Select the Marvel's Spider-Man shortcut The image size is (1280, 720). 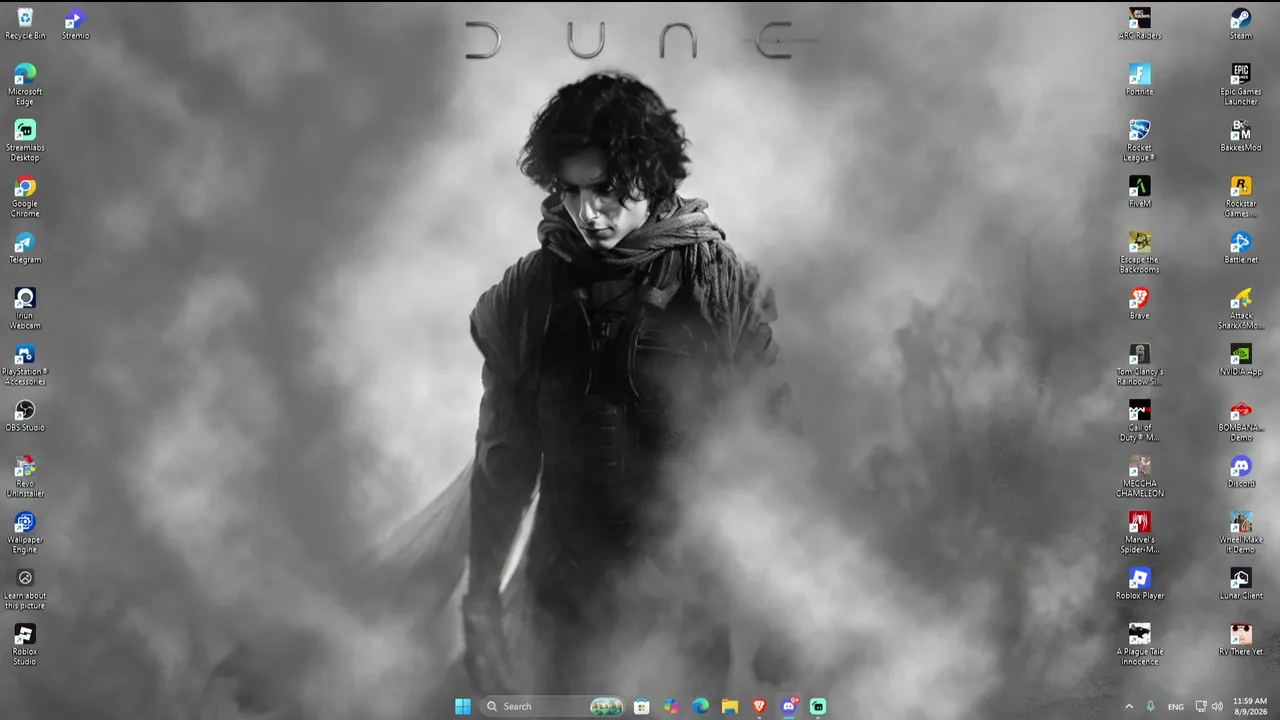click(1140, 533)
